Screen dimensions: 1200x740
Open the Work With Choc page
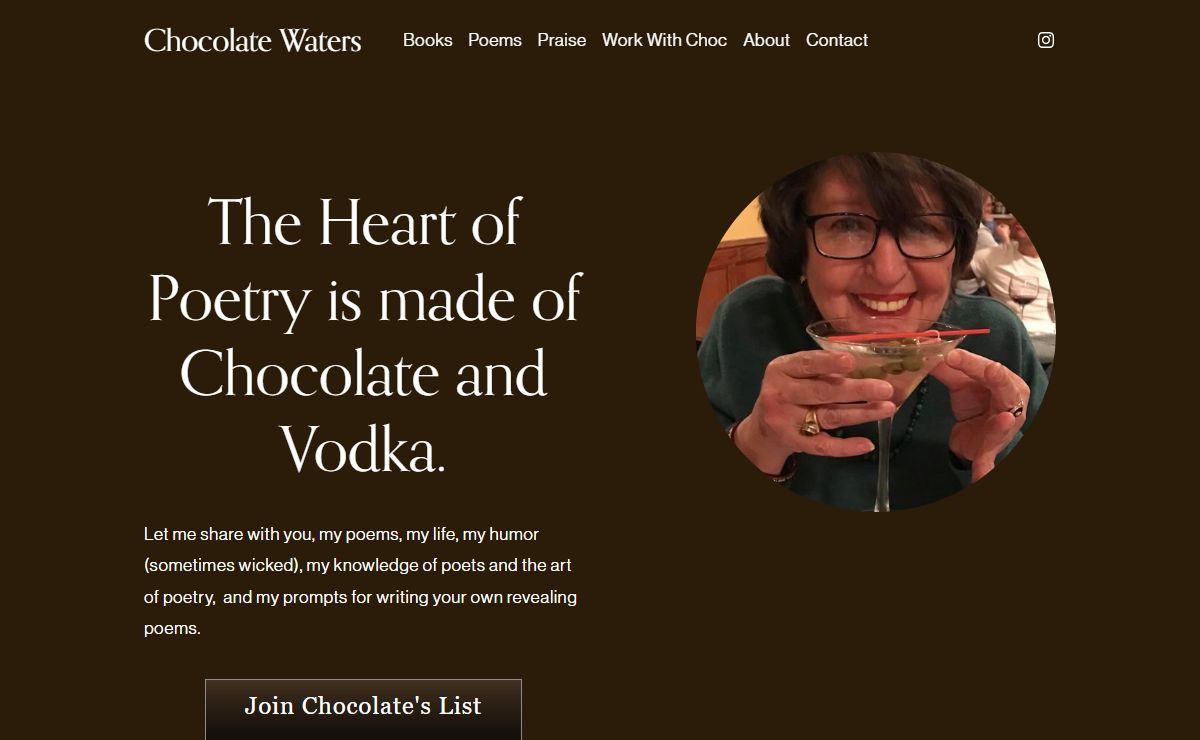tap(665, 40)
